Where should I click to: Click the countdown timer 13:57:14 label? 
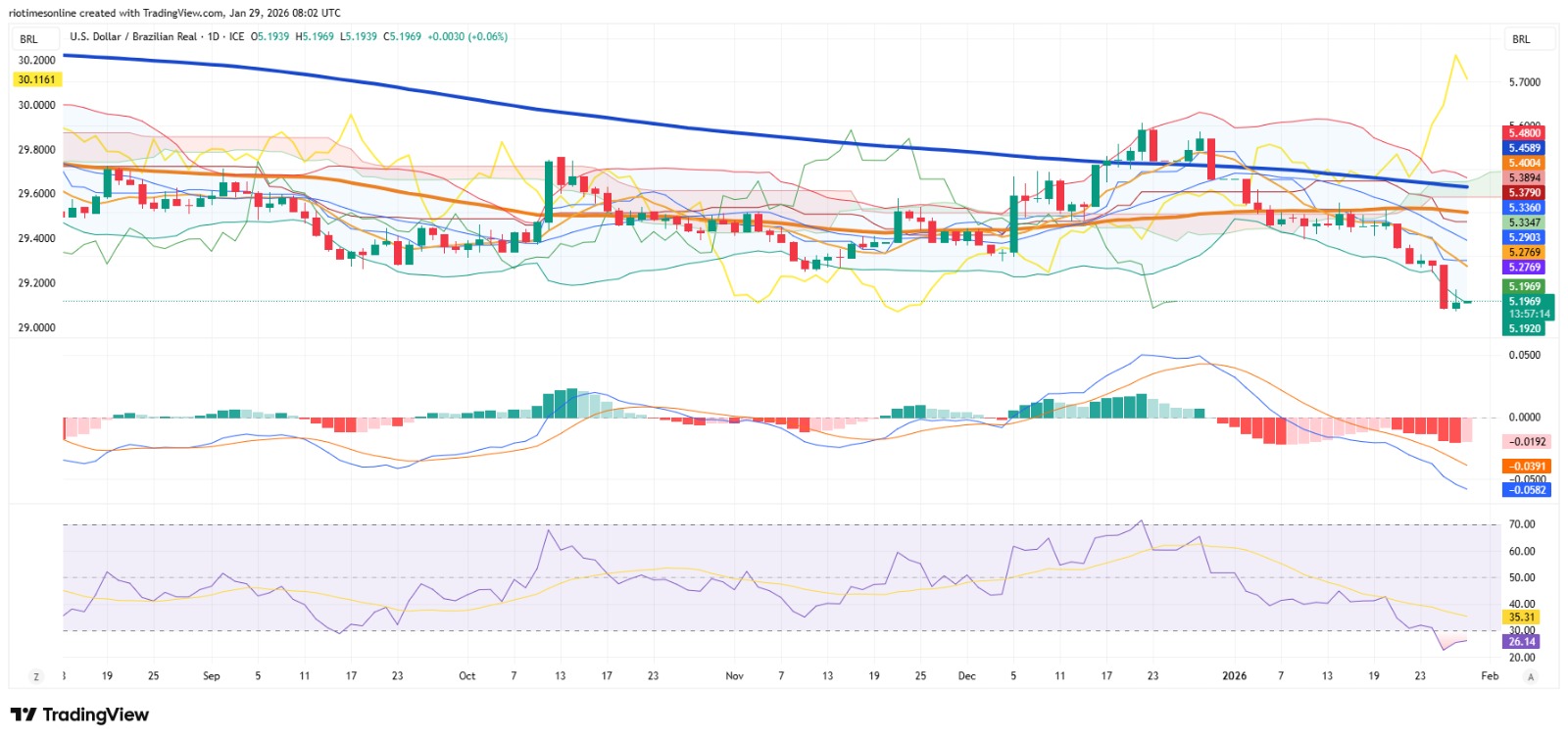[x=1529, y=314]
